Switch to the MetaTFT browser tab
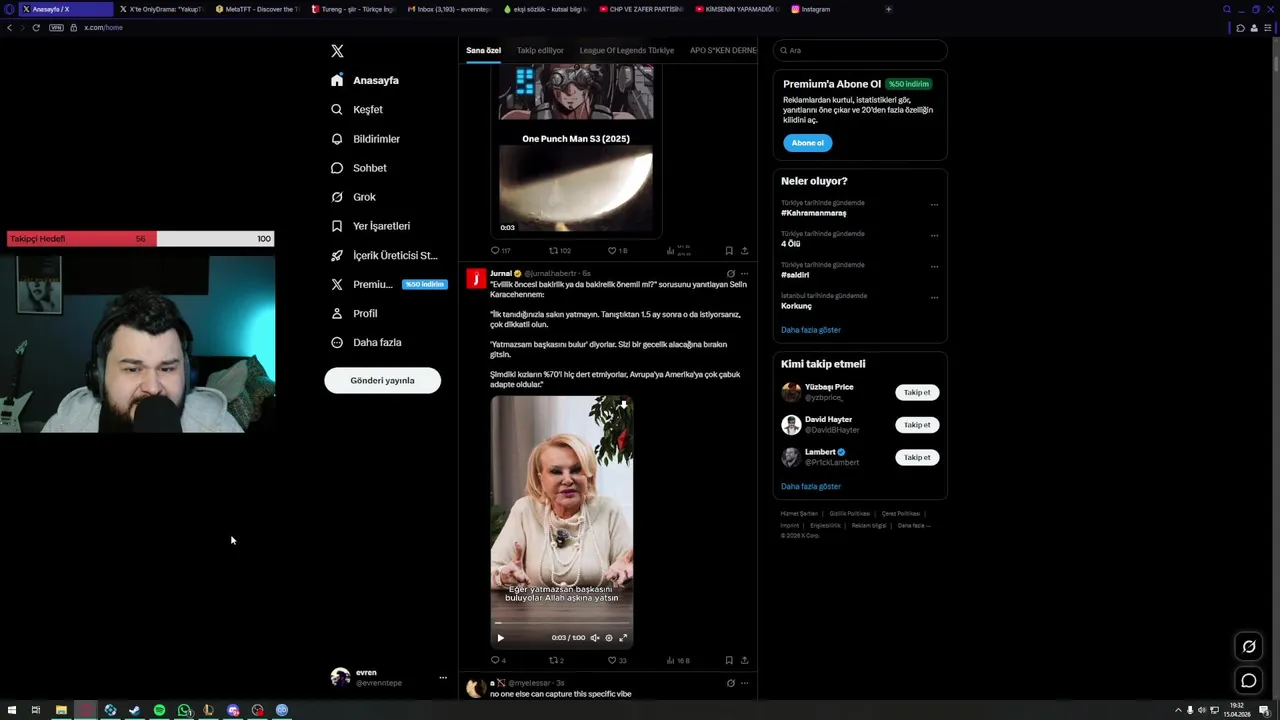Screen dimensions: 1280x720 256,9
